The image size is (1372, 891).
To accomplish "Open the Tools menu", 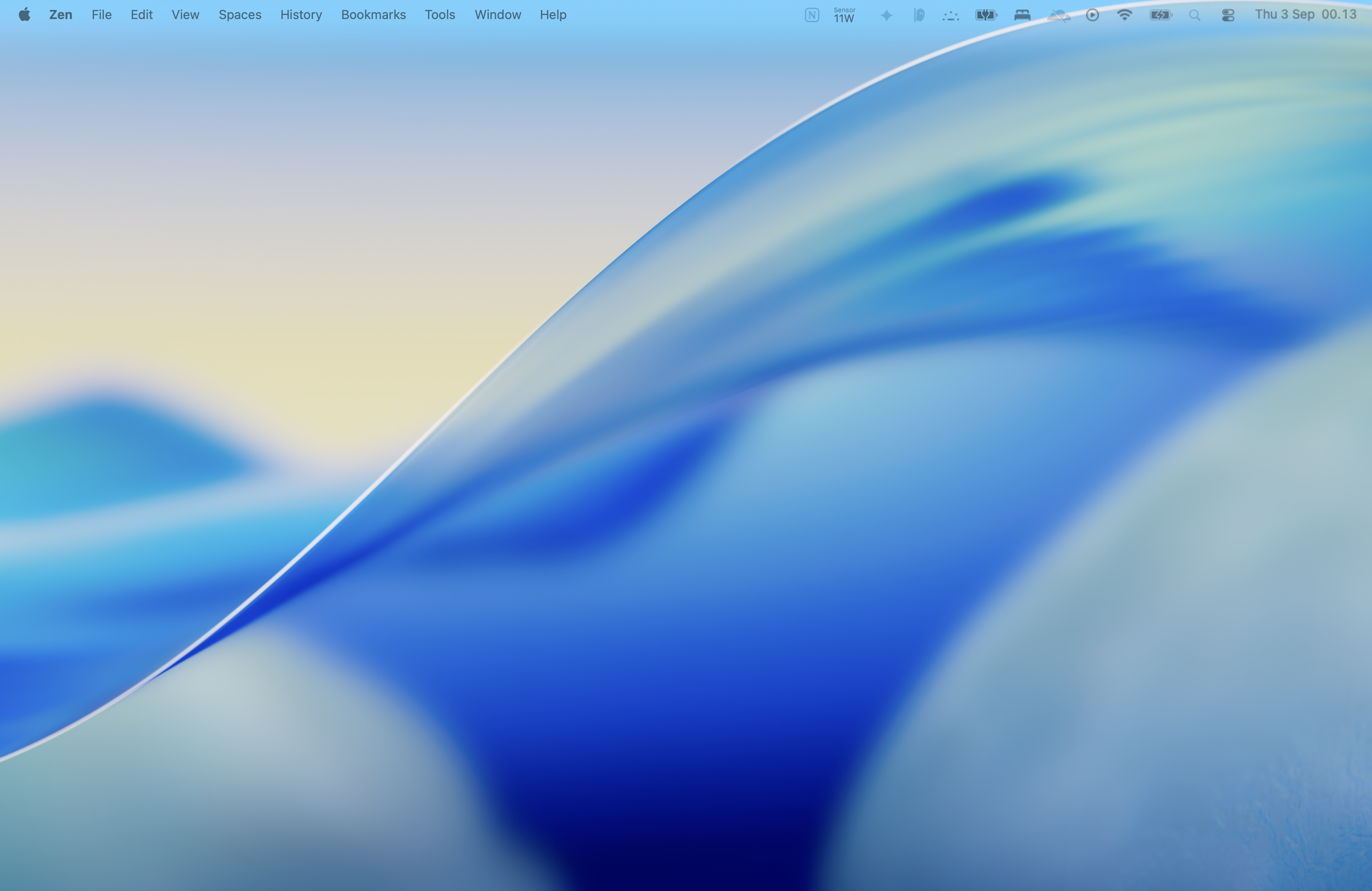I will pyautogui.click(x=440, y=15).
